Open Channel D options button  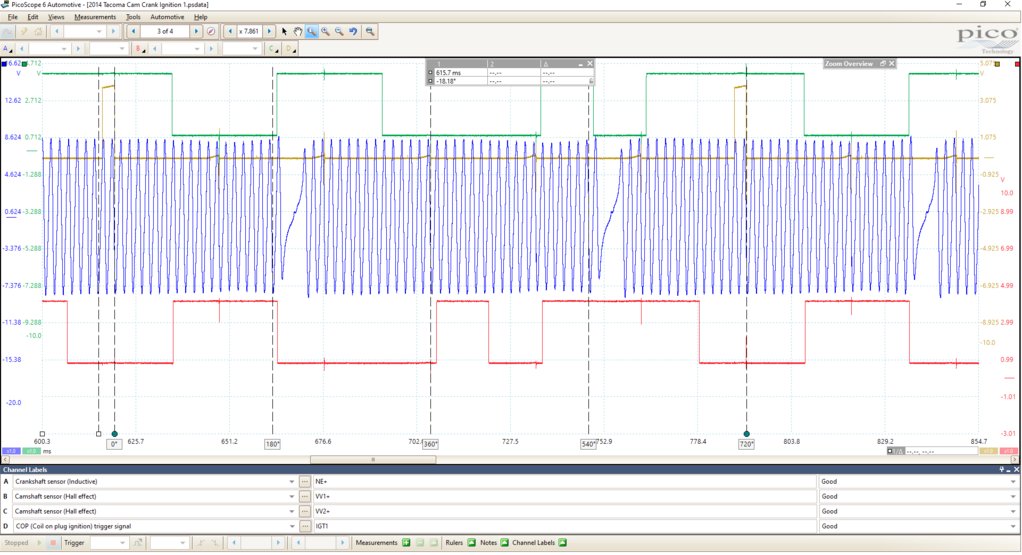click(x=291, y=49)
